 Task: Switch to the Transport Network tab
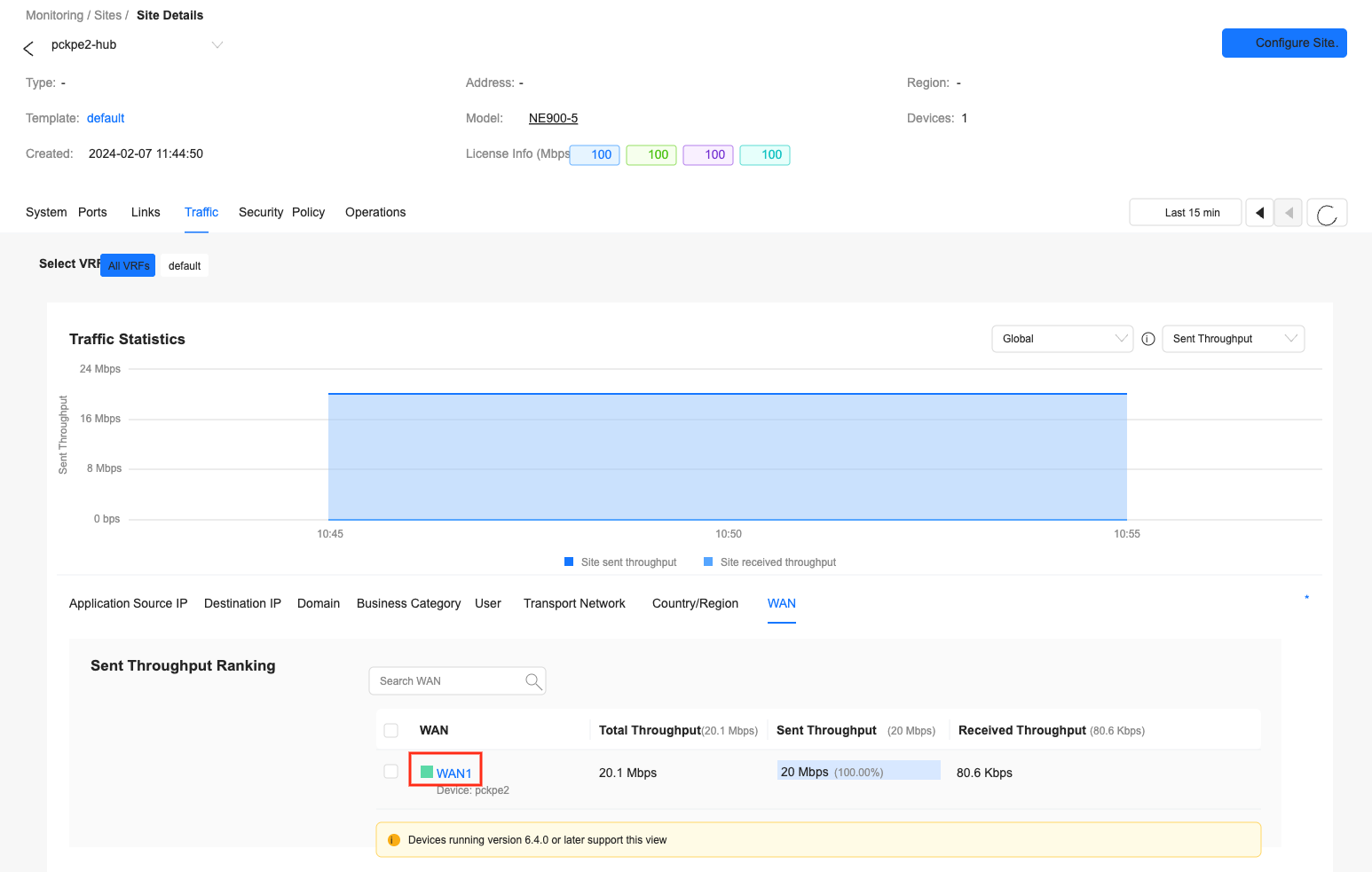574,603
